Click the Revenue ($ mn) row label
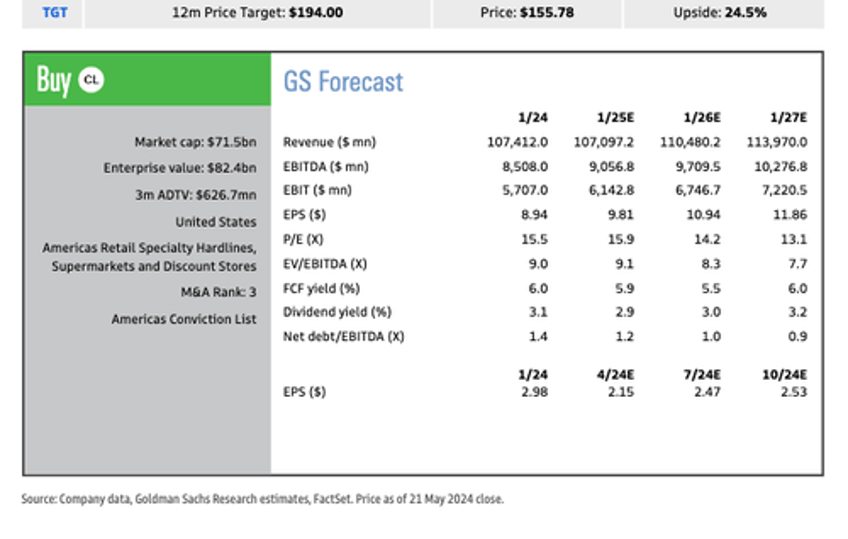This screenshot has height=539, width=848. [x=330, y=142]
